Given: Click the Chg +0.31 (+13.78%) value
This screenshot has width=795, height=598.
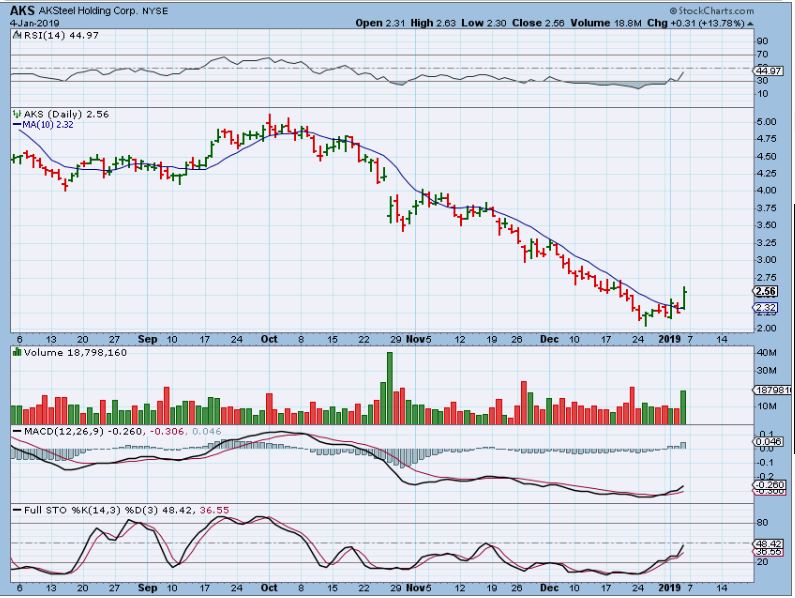Looking at the screenshot, I should click(696, 23).
